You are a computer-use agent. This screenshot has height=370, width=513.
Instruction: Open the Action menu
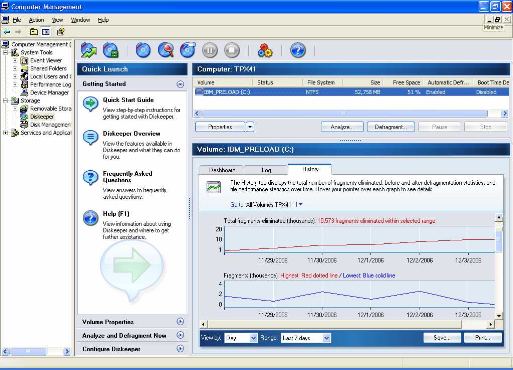click(36, 20)
